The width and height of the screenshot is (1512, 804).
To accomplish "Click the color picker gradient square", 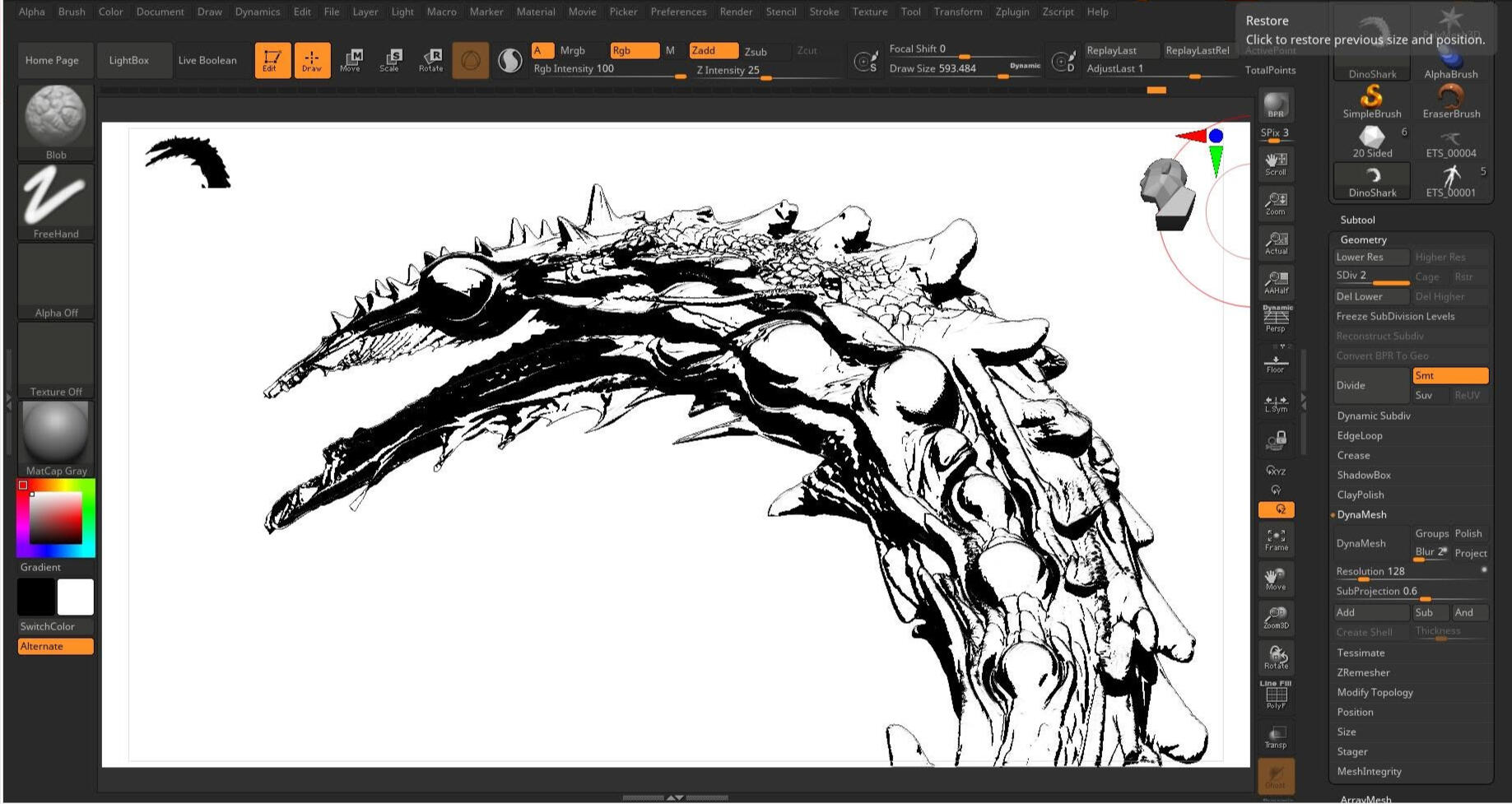I will (56, 518).
